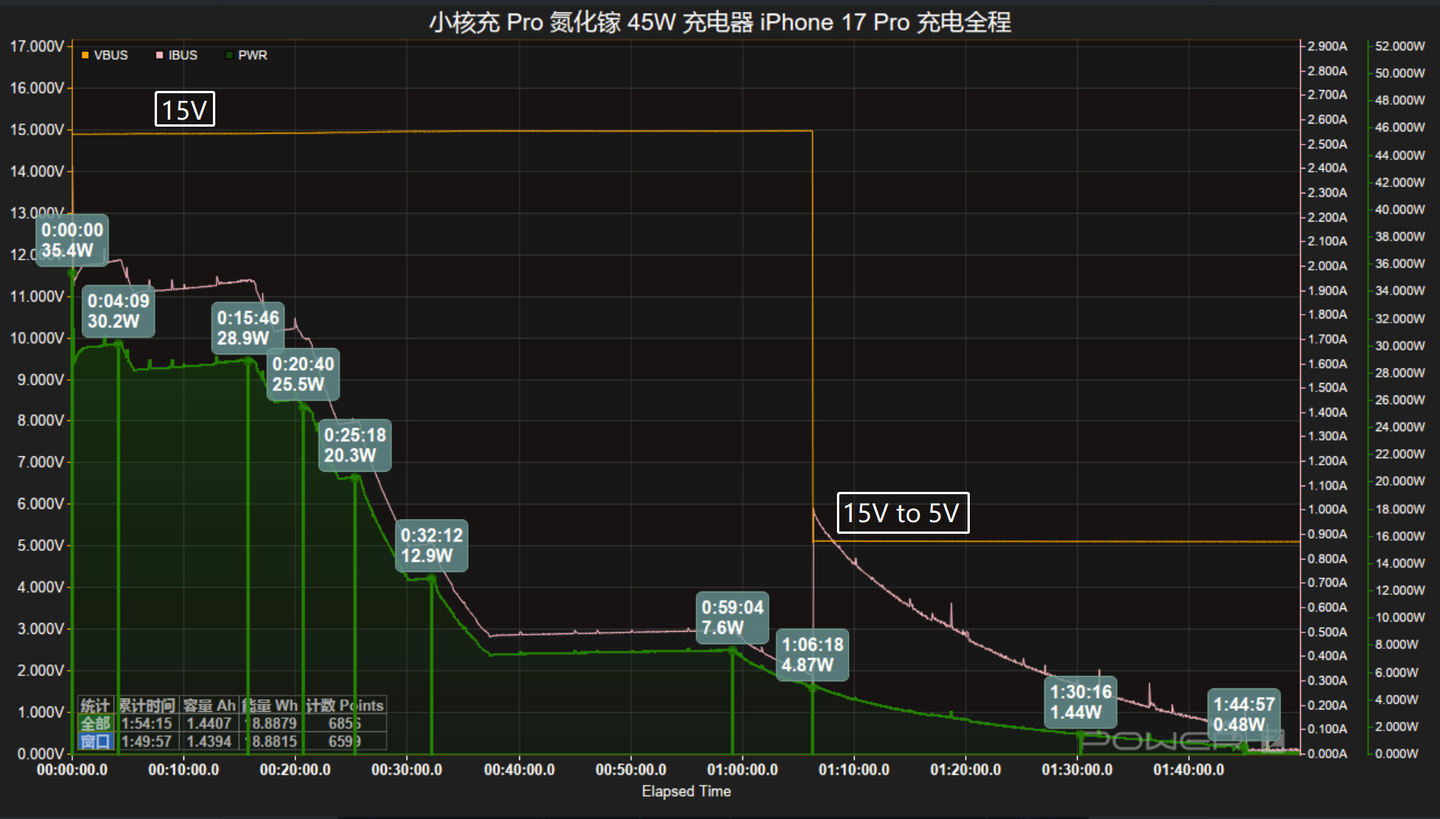The width and height of the screenshot is (1440, 819).
Task: Click the 16.000W power axis label
Action: tap(1399, 536)
